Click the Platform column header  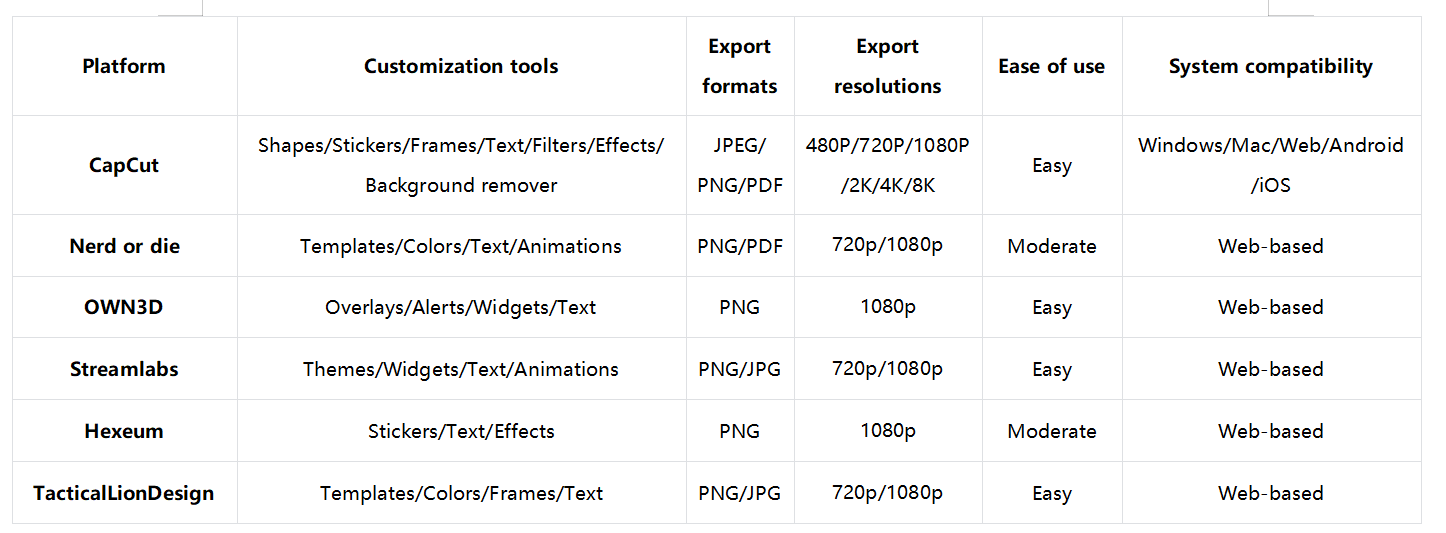click(x=124, y=67)
